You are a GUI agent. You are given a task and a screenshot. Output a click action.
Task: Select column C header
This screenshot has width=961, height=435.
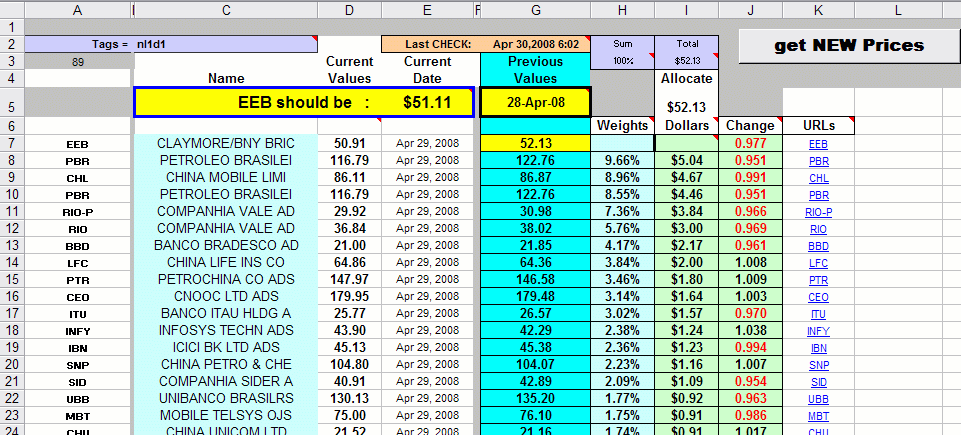click(x=226, y=10)
